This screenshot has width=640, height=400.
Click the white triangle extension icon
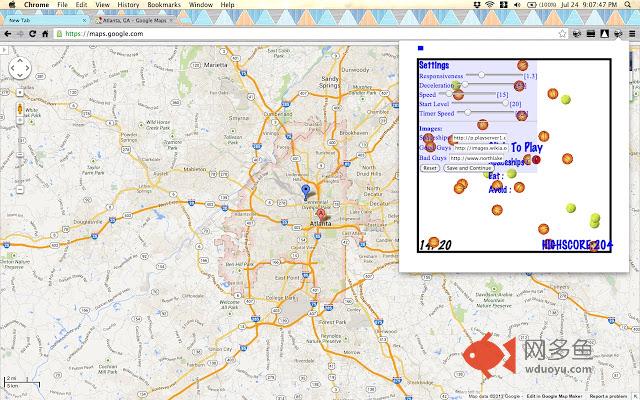604,34
